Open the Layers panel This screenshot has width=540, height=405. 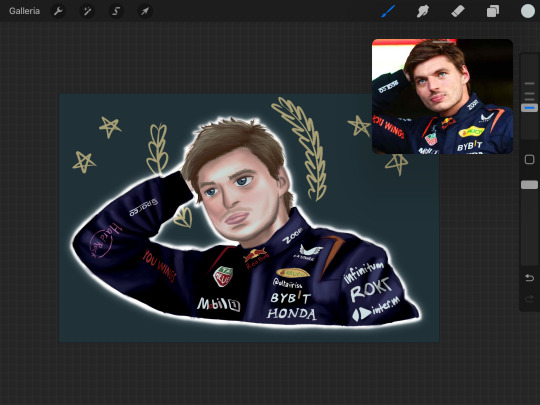493,11
